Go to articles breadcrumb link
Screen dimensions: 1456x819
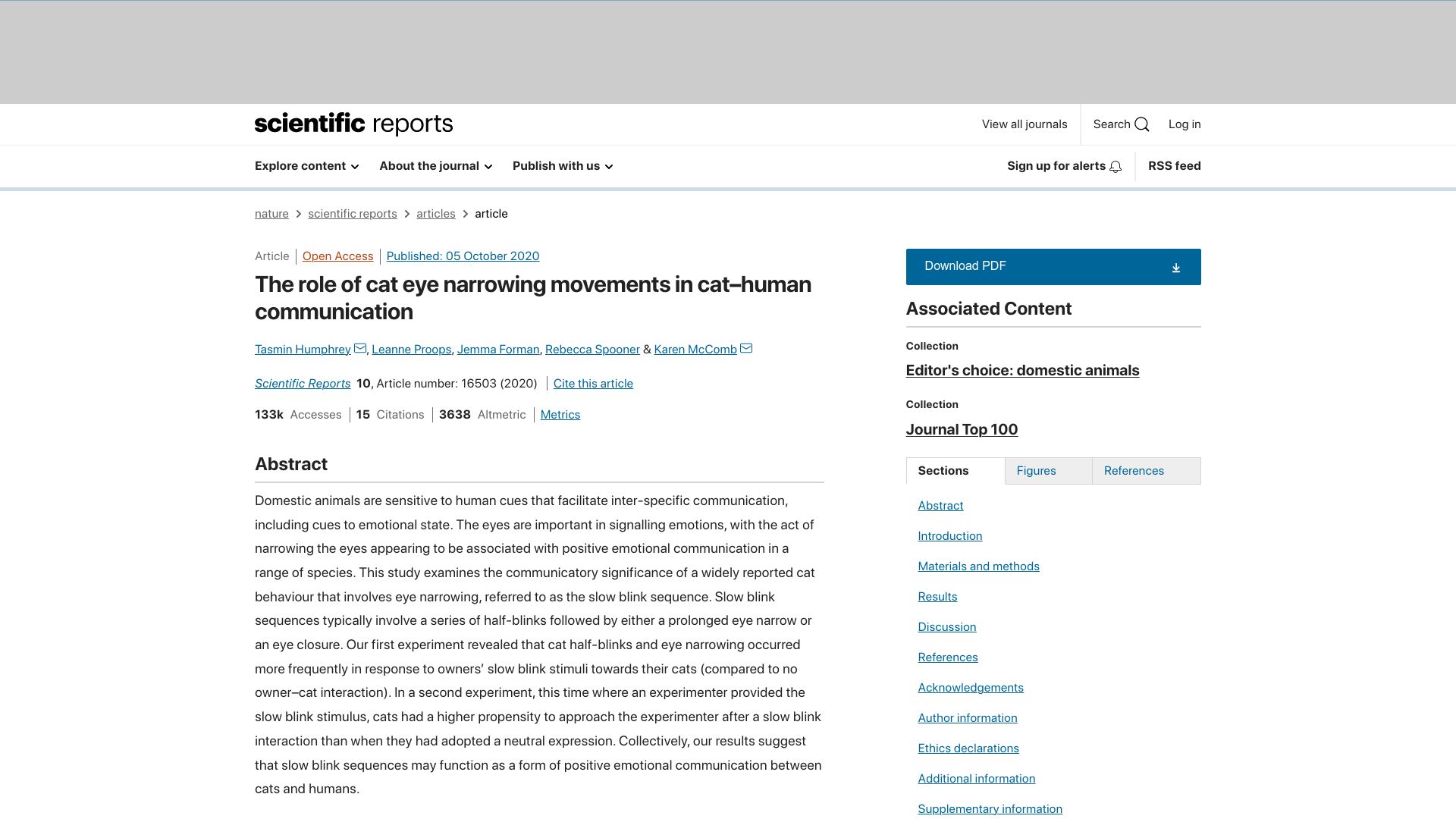click(x=436, y=214)
